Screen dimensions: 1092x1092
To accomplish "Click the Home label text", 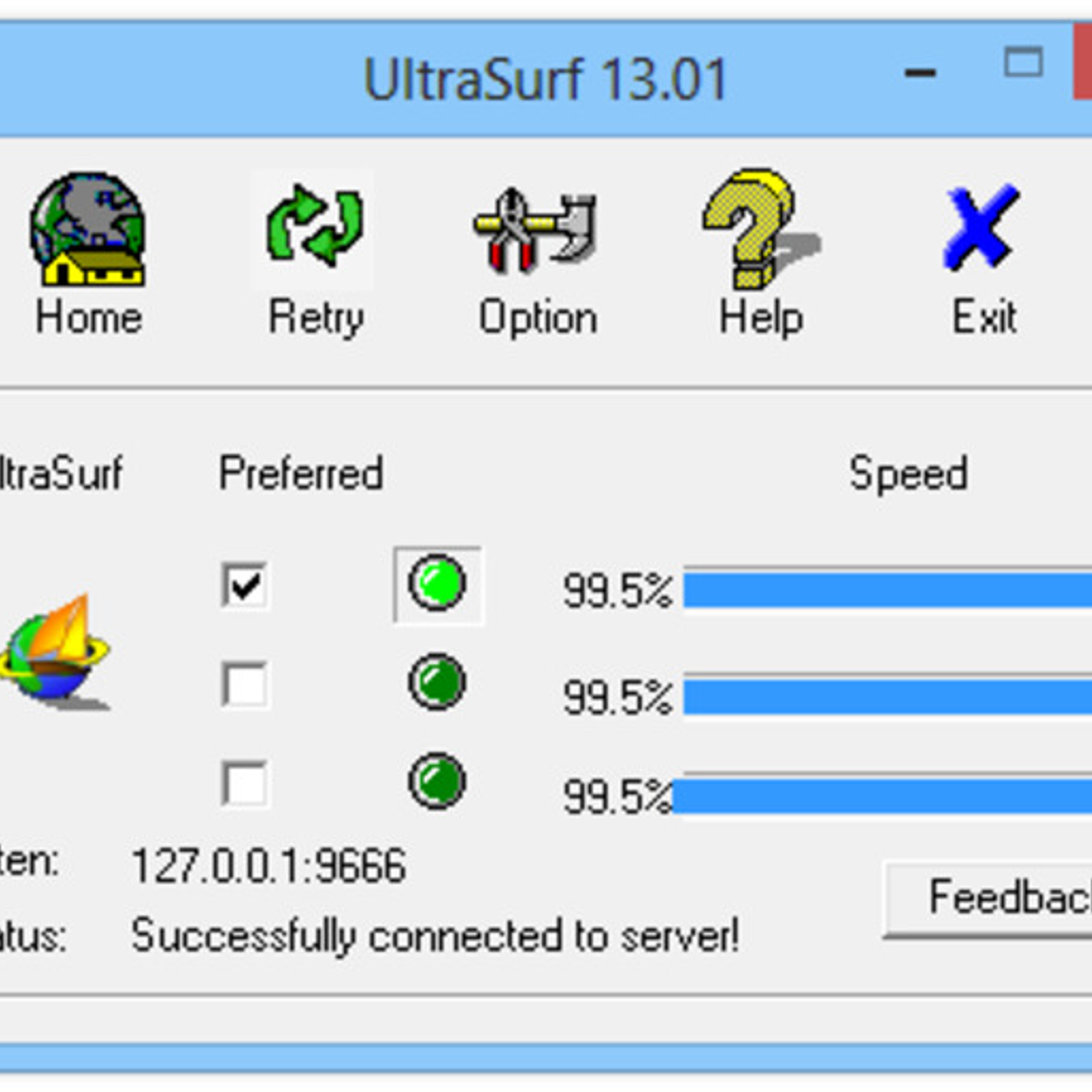I will pyautogui.click(x=89, y=317).
